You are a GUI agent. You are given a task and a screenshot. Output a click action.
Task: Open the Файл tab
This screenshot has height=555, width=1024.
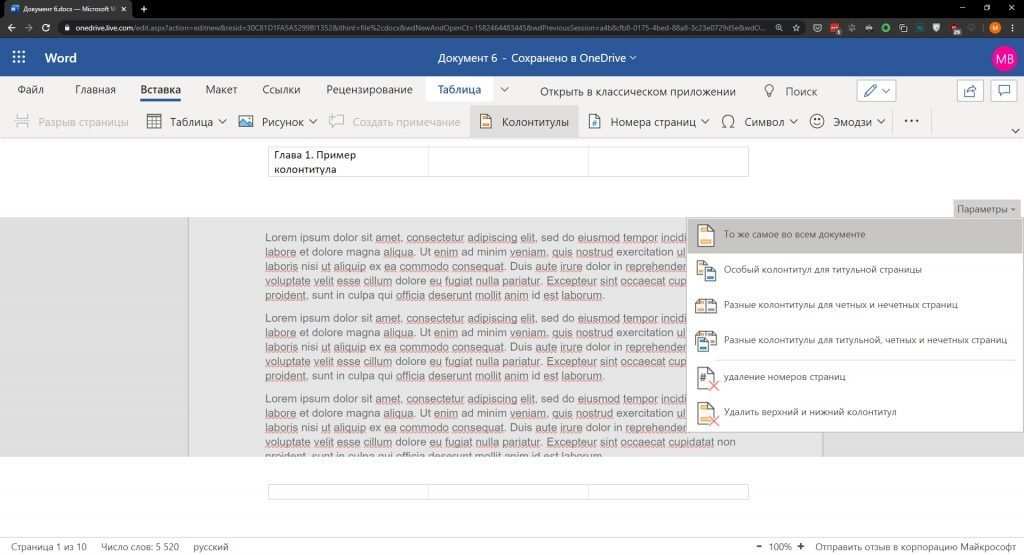[30, 89]
